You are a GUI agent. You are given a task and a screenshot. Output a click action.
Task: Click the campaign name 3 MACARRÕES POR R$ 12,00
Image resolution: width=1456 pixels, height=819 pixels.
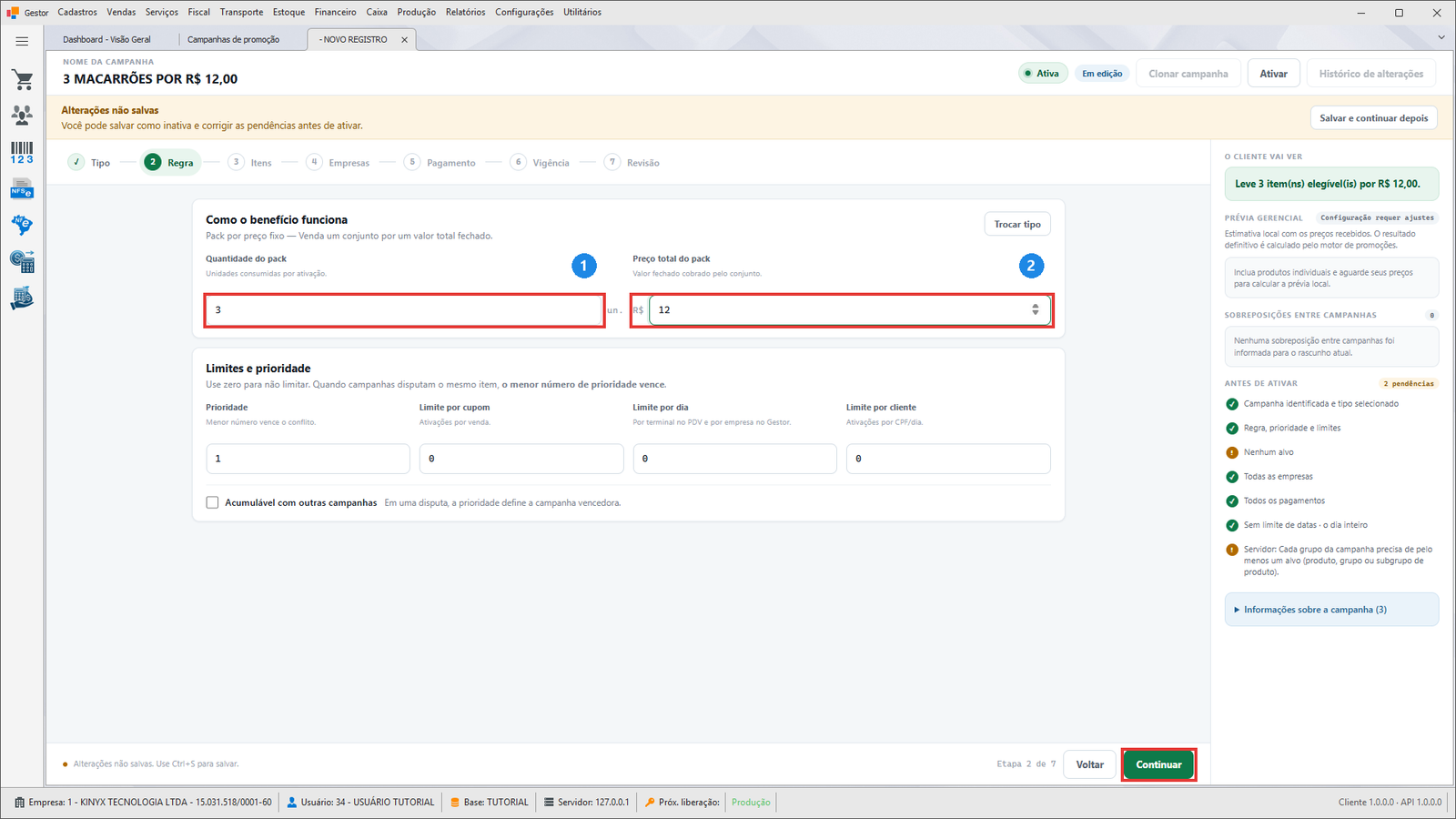[x=150, y=79]
